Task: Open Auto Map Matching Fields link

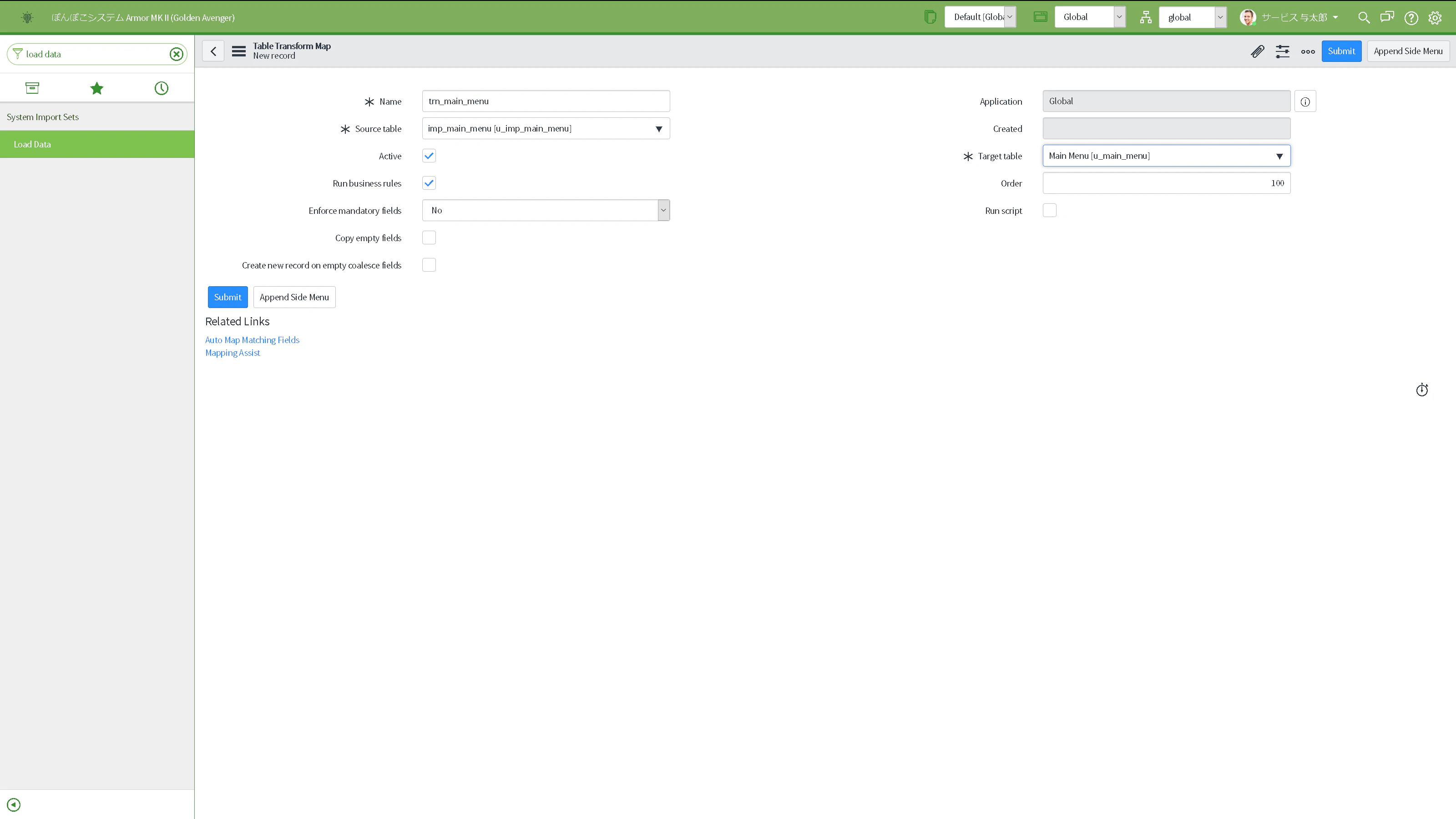Action: click(x=252, y=340)
